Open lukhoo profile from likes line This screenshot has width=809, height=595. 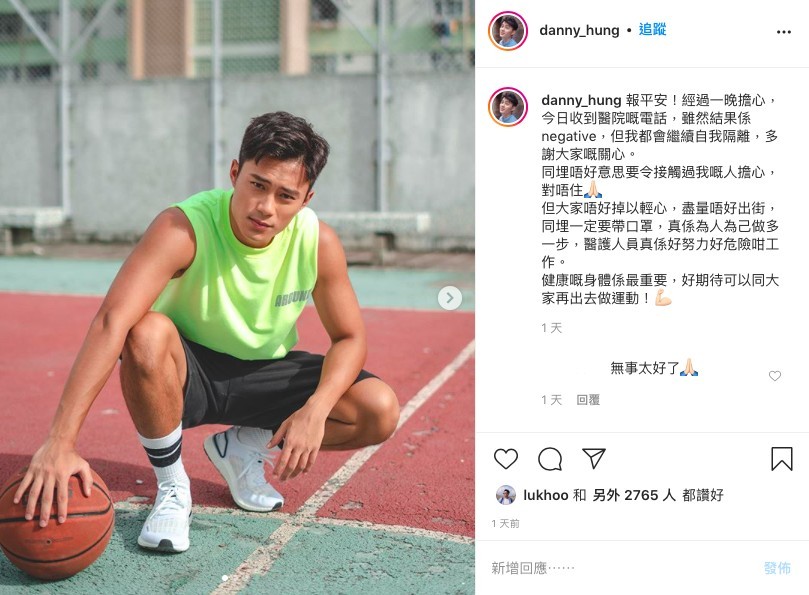(x=545, y=495)
